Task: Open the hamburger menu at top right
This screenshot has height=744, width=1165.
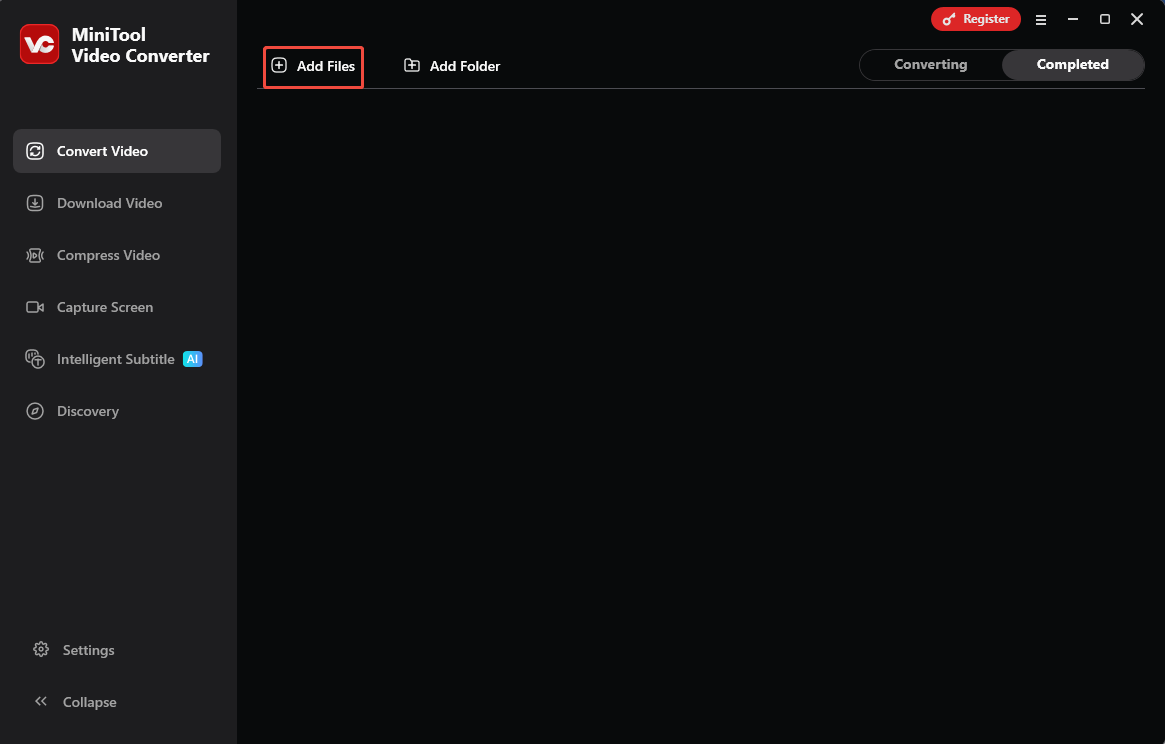Action: pos(1041,19)
